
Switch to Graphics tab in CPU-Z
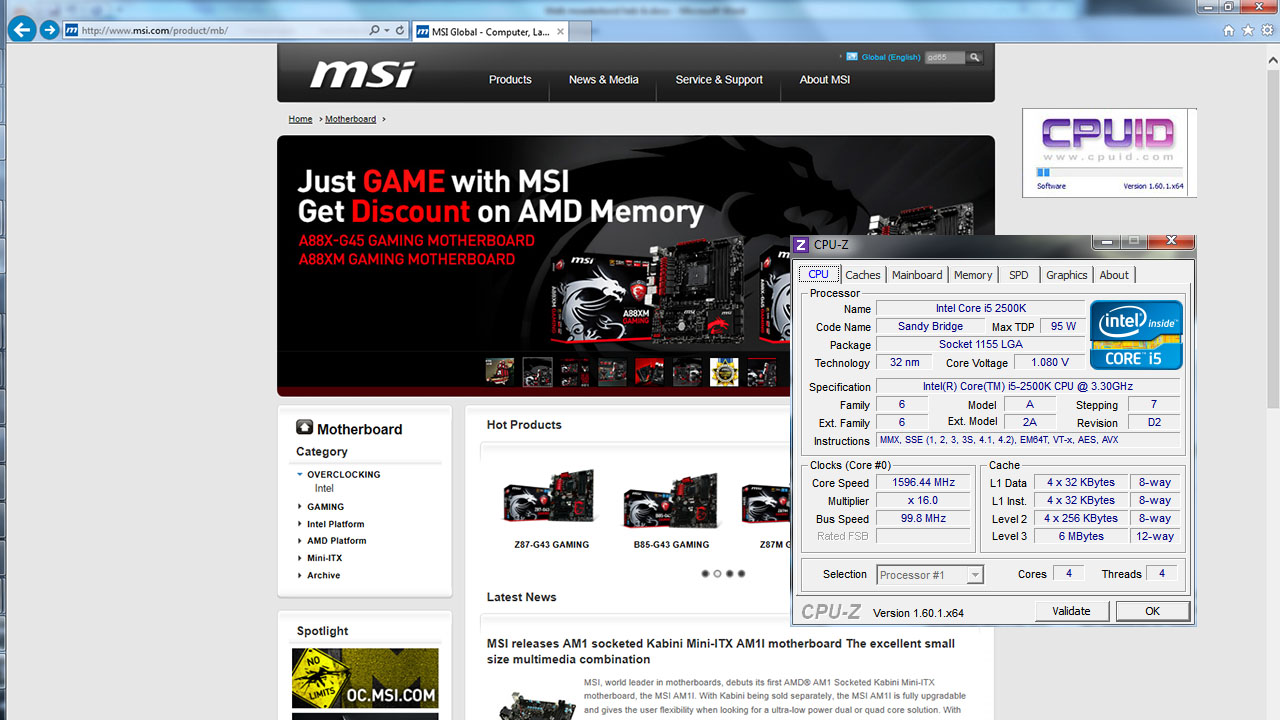[x=1067, y=275]
